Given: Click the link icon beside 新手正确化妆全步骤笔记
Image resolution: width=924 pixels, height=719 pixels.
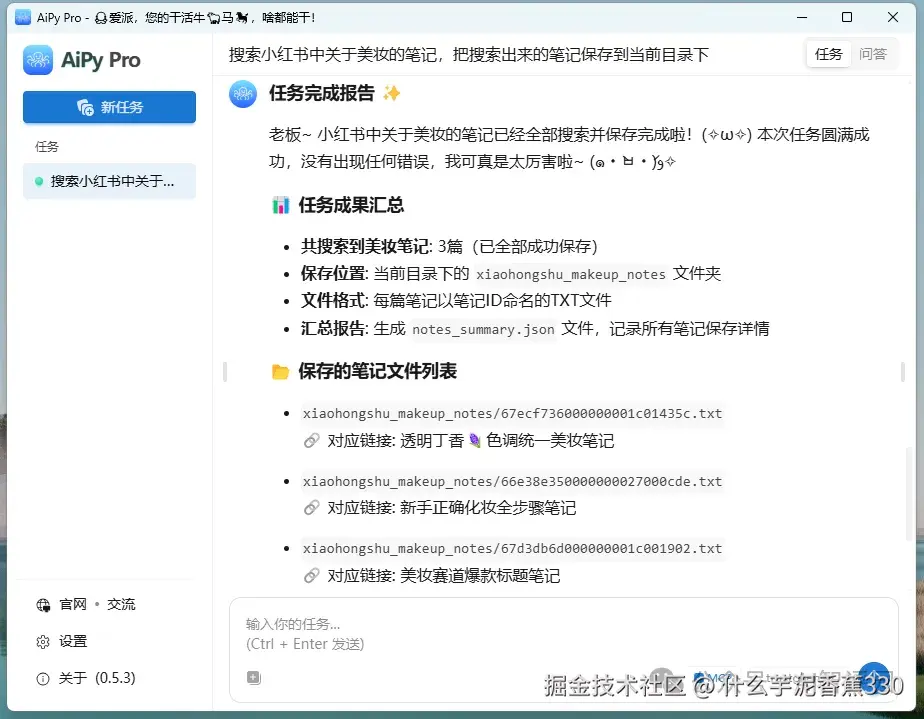Looking at the screenshot, I should 311,508.
